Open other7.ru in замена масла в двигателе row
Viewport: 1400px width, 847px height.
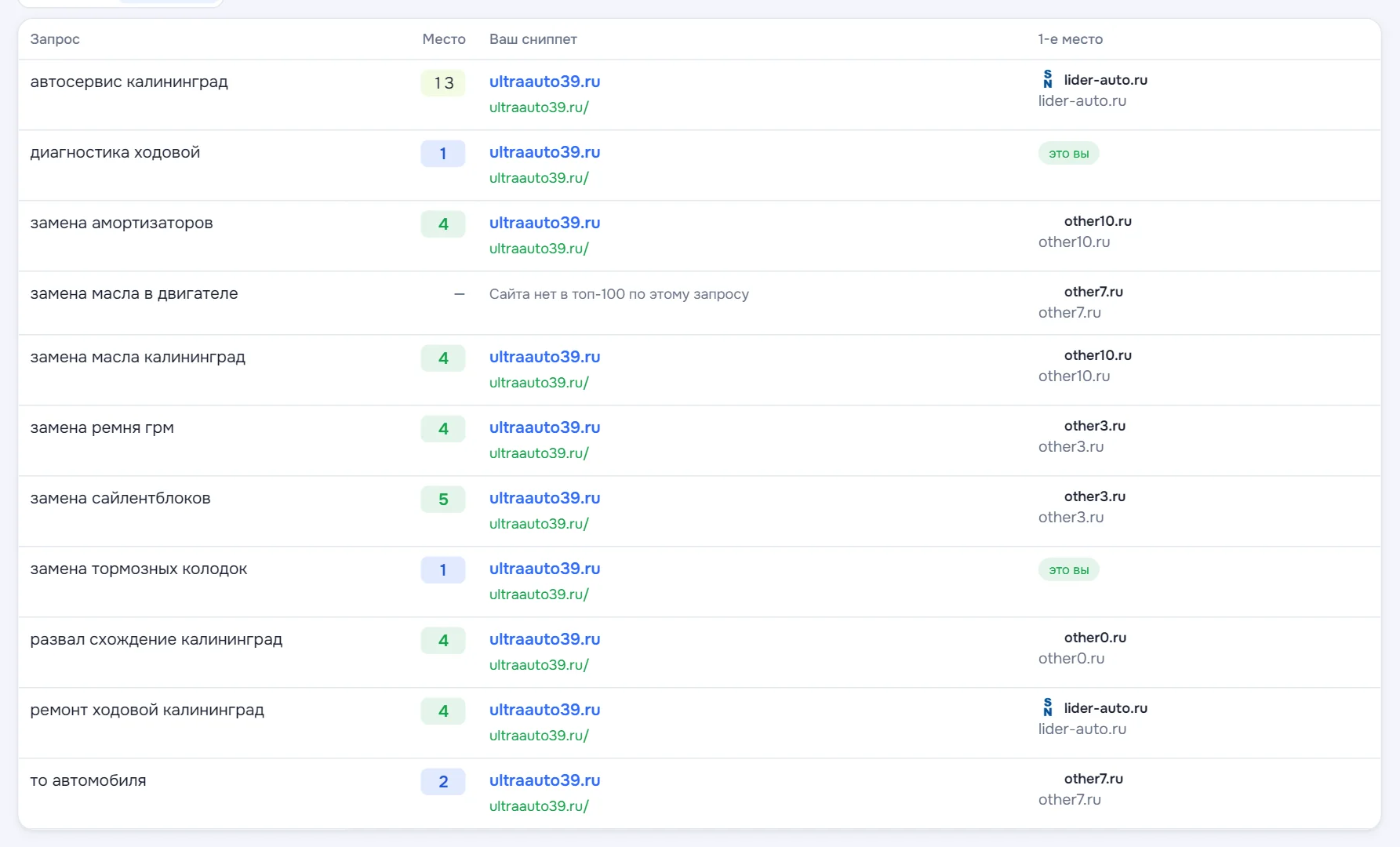click(x=1093, y=292)
